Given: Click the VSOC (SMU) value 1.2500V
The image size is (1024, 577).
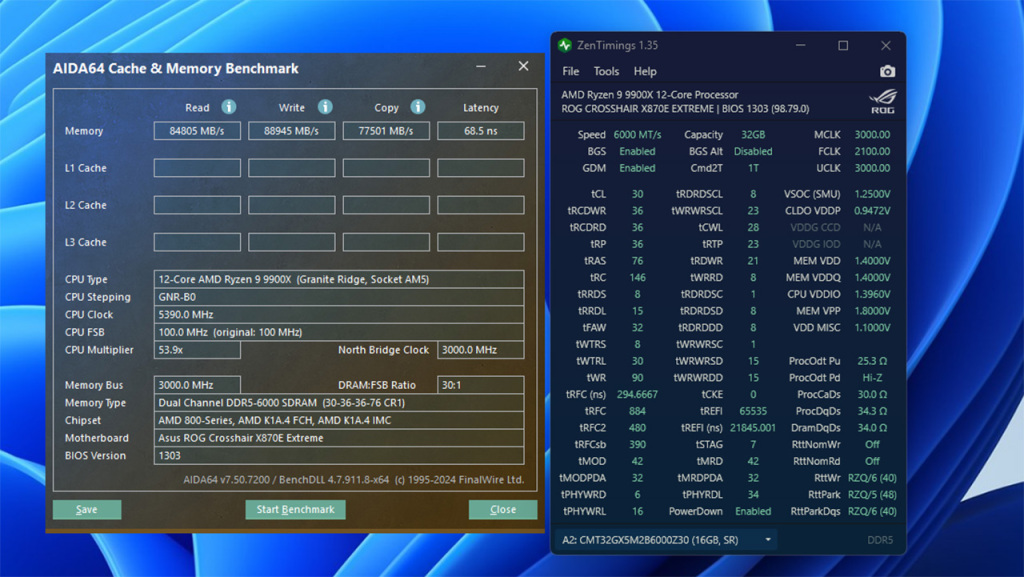Looking at the screenshot, I should [872, 194].
